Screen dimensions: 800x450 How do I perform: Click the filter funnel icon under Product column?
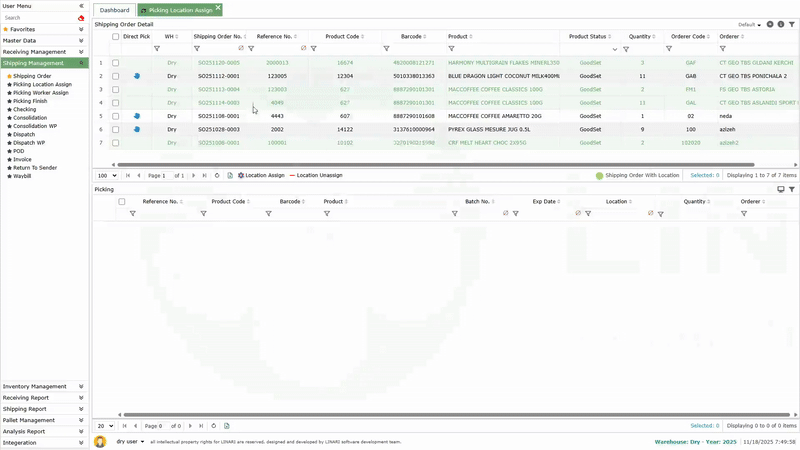(451, 48)
